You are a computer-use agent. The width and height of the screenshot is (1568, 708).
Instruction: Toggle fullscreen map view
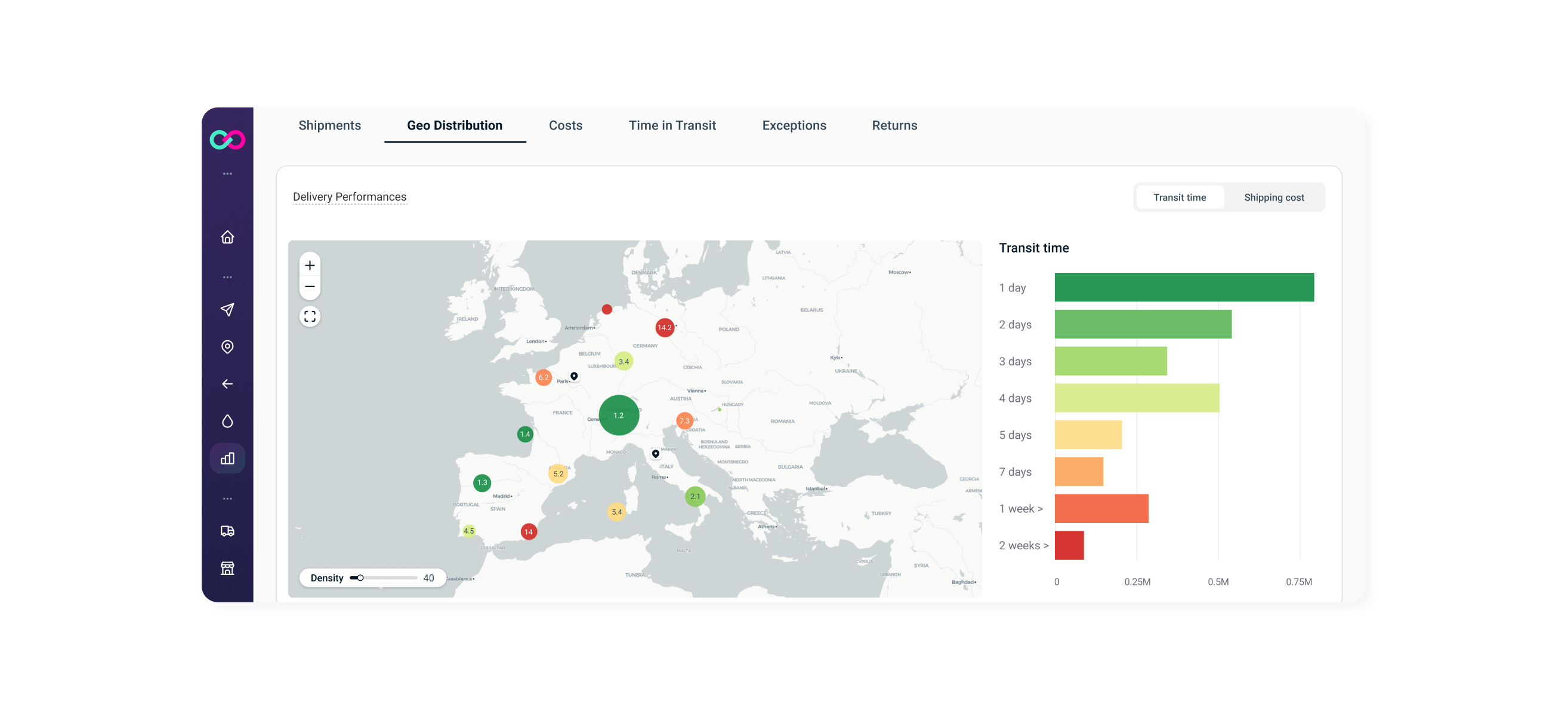point(310,316)
